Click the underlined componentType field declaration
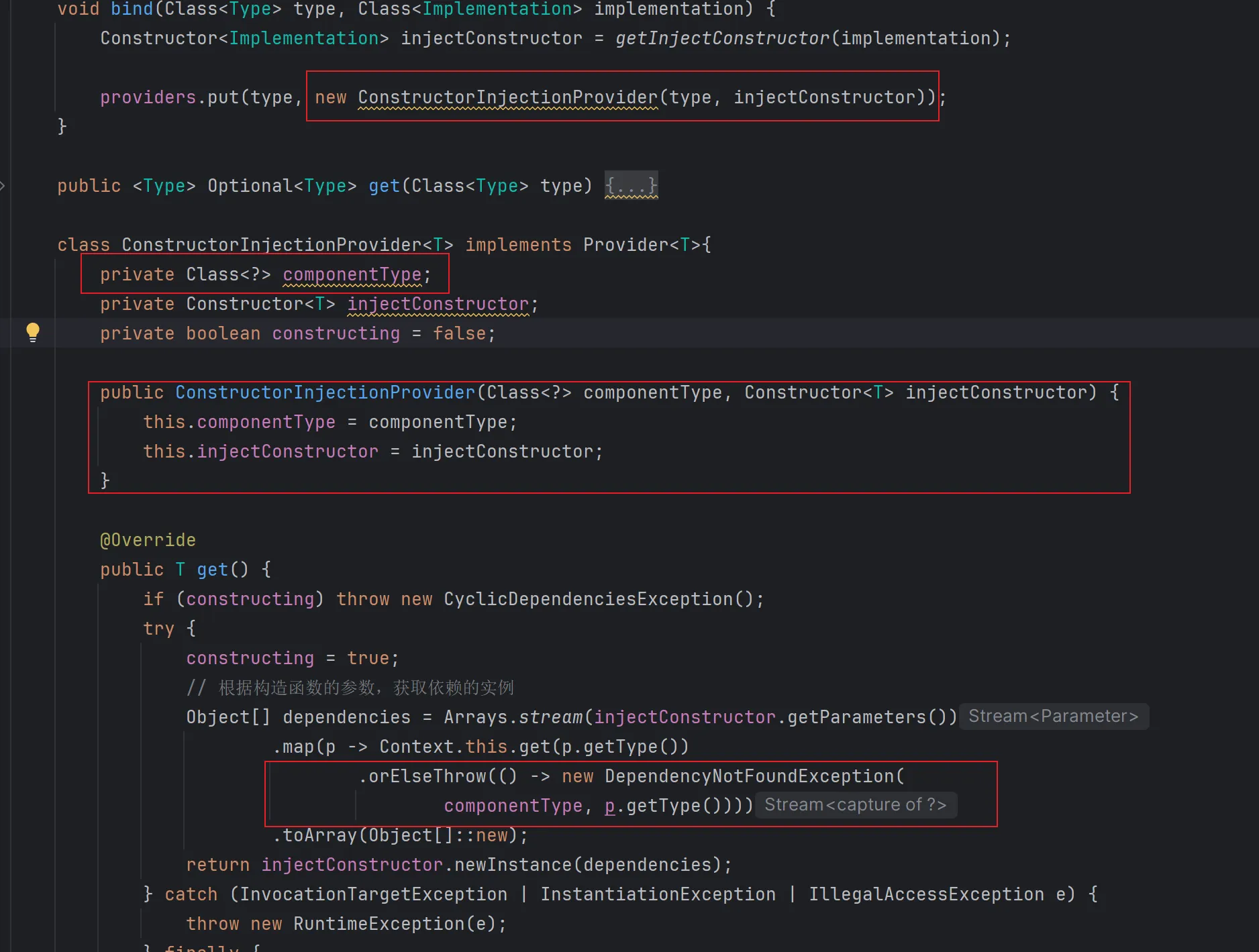Screen dimensions: 1259x952 352,274
